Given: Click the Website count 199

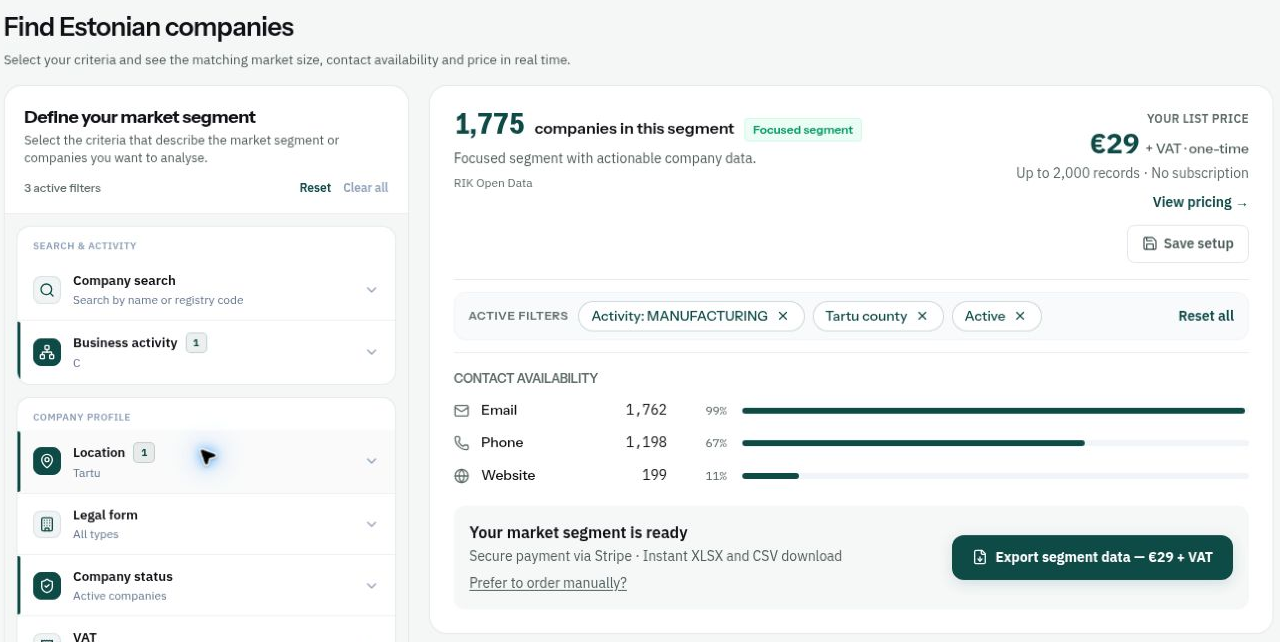Looking at the screenshot, I should 654,475.
